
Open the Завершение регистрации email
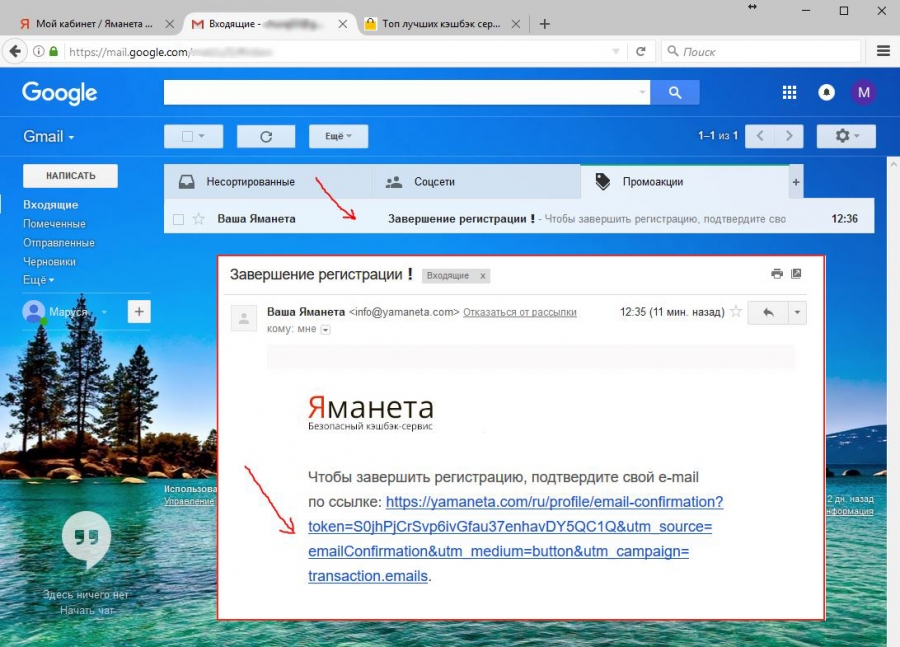pyautogui.click(x=519, y=219)
